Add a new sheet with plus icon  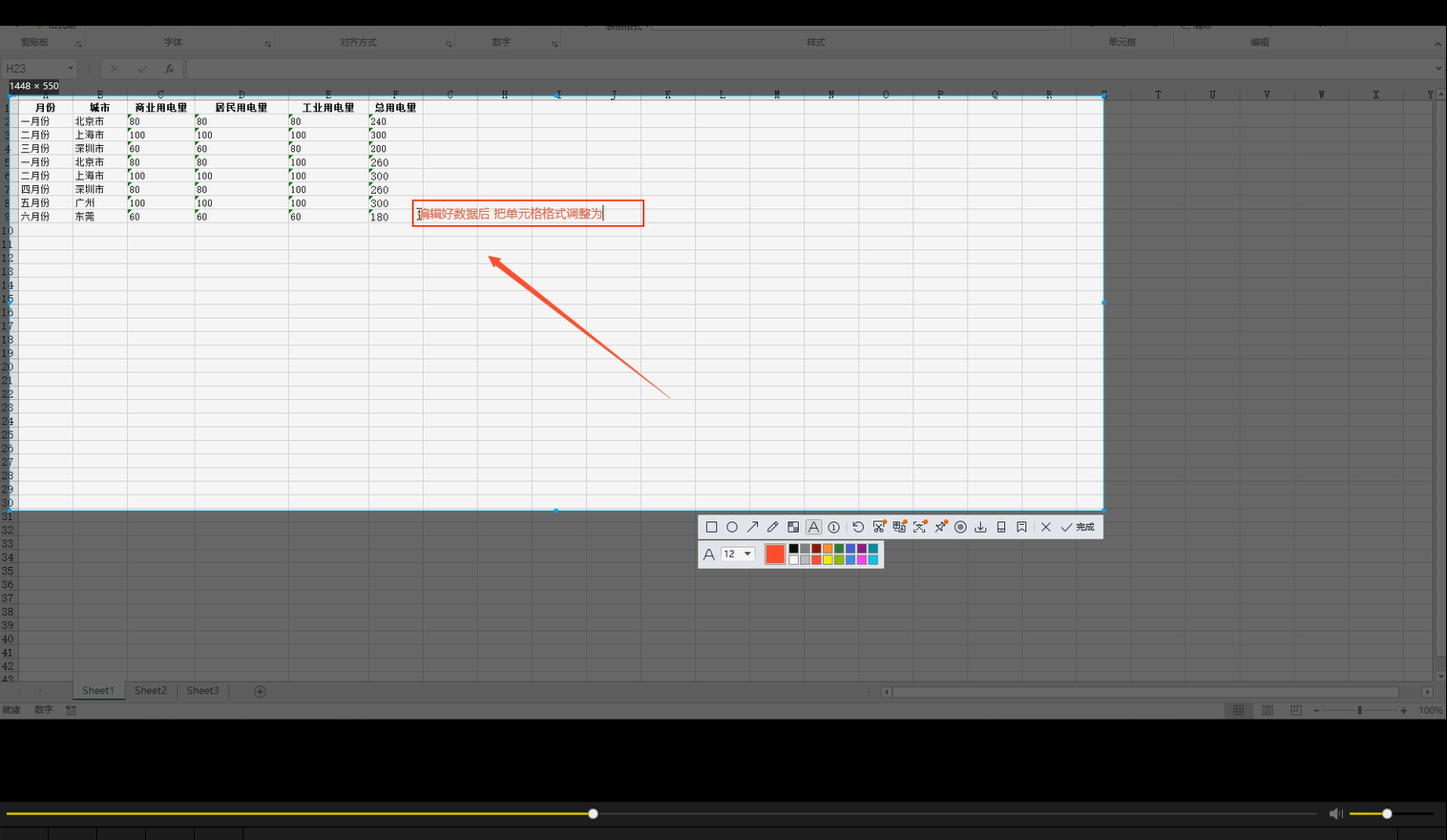[260, 691]
